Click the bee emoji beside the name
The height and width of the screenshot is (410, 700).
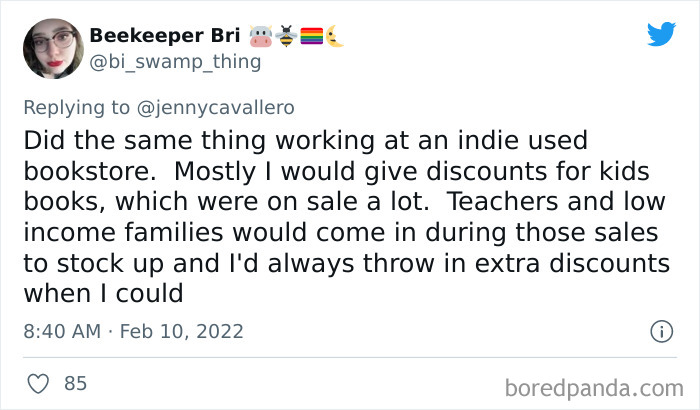click(x=286, y=37)
